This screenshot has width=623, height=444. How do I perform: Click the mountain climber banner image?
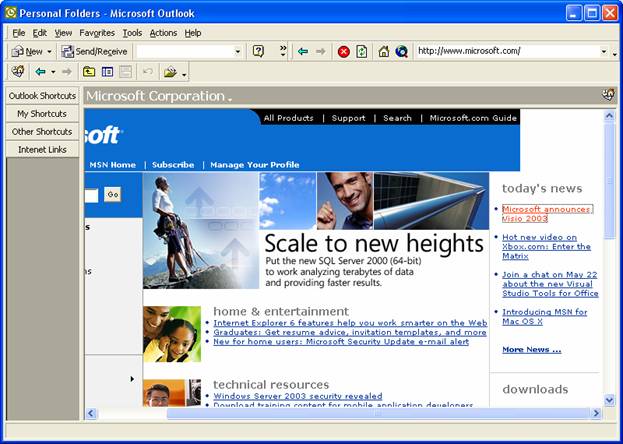pyautogui.click(x=201, y=230)
